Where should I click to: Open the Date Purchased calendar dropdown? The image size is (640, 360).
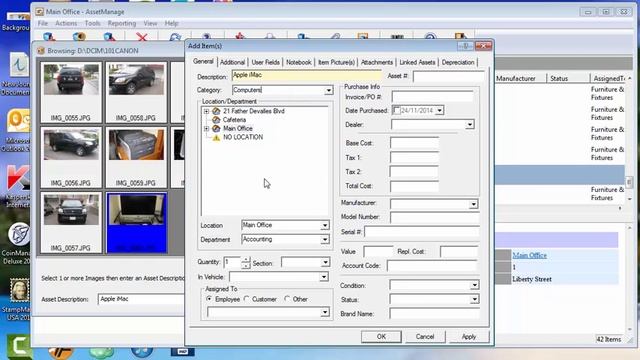(x=439, y=111)
